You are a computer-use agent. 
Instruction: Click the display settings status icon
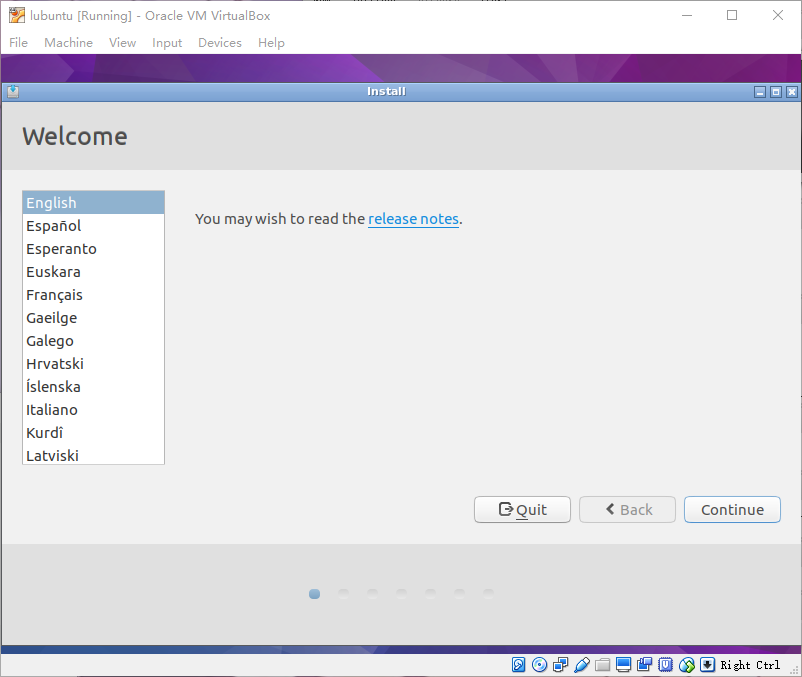click(x=623, y=665)
